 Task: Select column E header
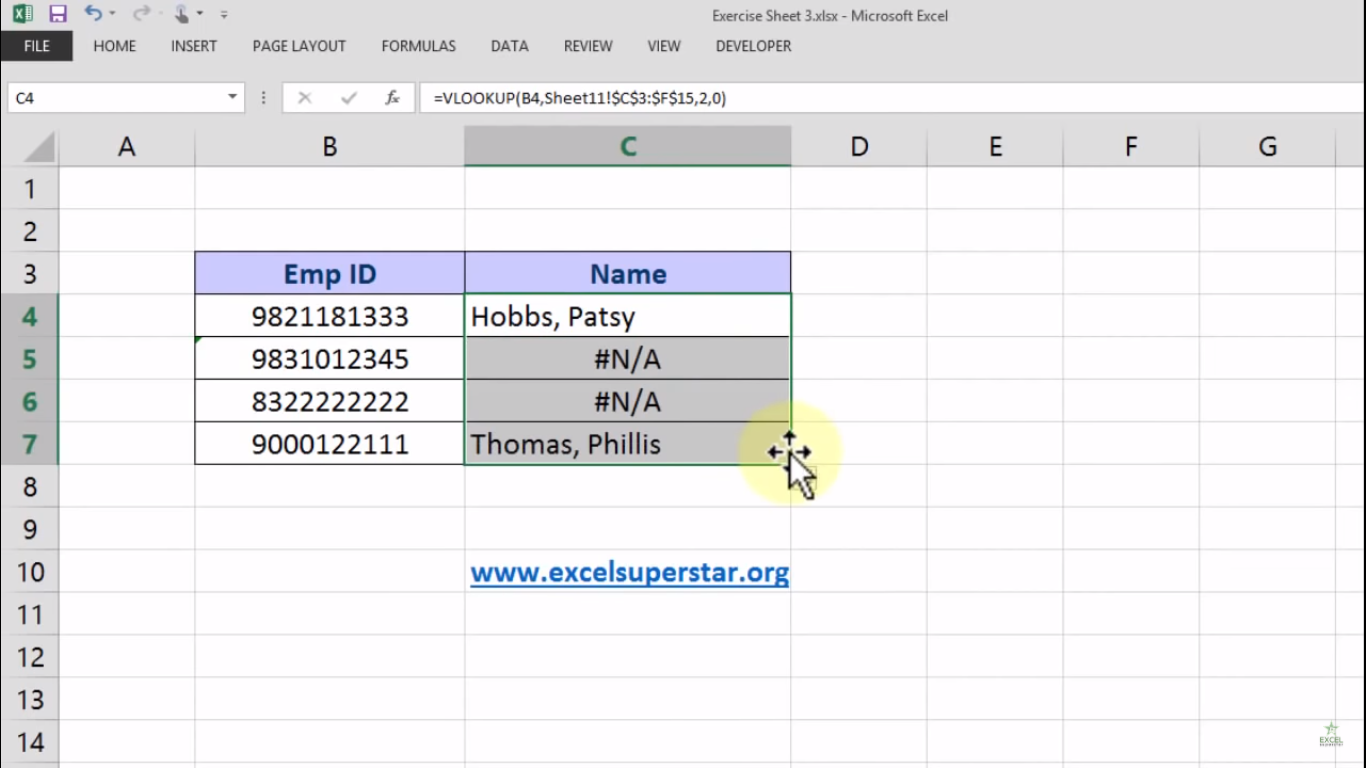995,147
